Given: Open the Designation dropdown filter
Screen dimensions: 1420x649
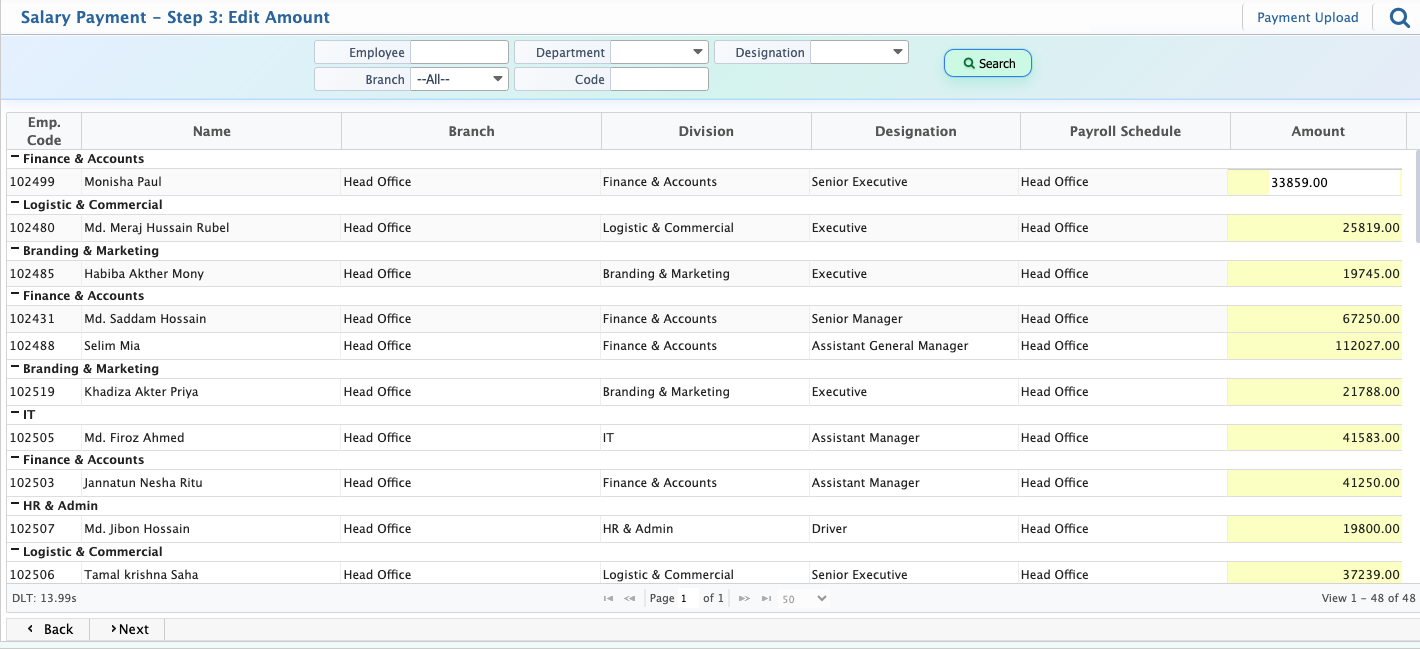Looking at the screenshot, I should click(x=859, y=52).
